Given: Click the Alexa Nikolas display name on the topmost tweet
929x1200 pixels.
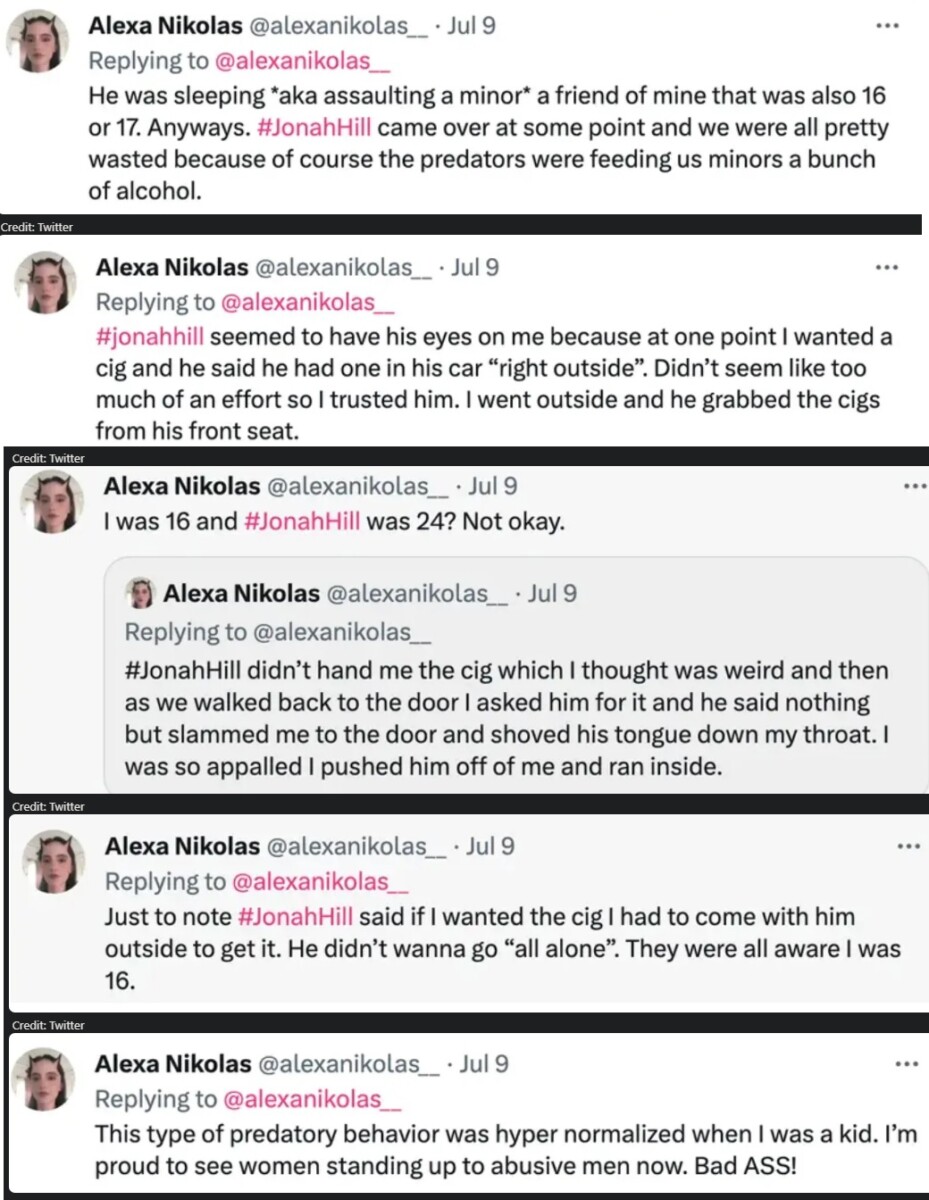Looking at the screenshot, I should [x=164, y=26].
